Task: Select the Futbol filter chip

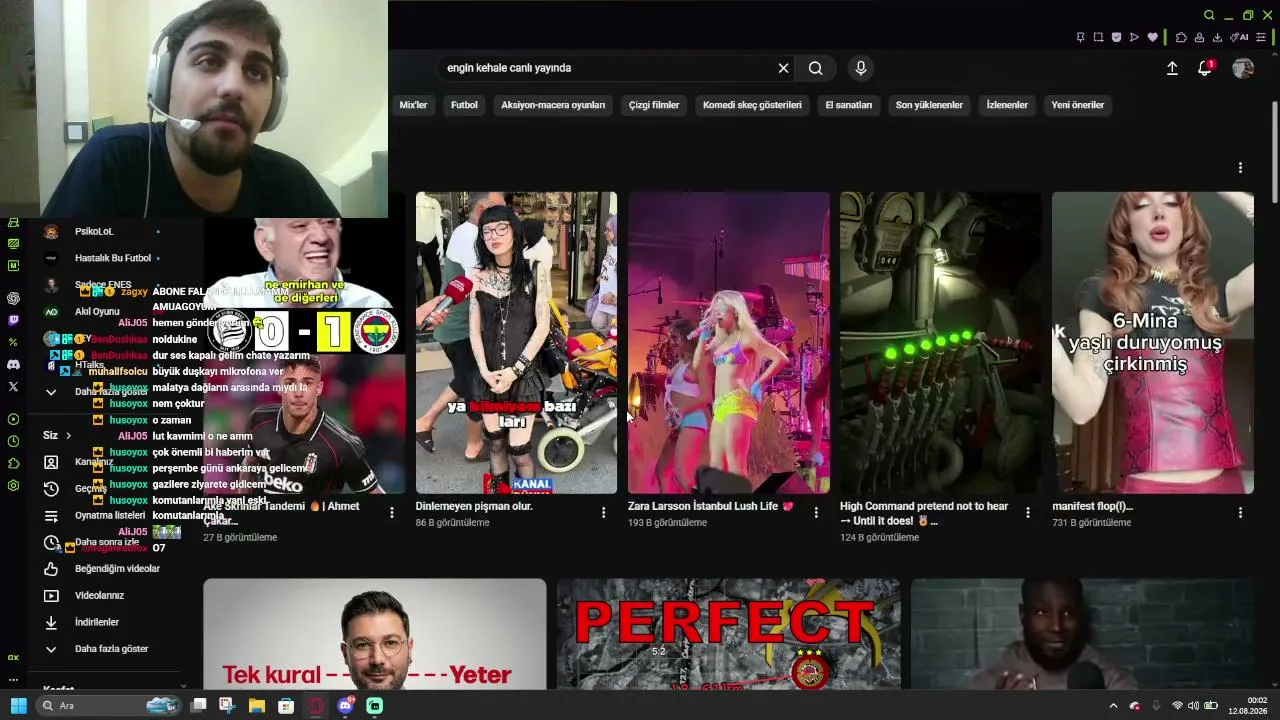Action: (464, 105)
